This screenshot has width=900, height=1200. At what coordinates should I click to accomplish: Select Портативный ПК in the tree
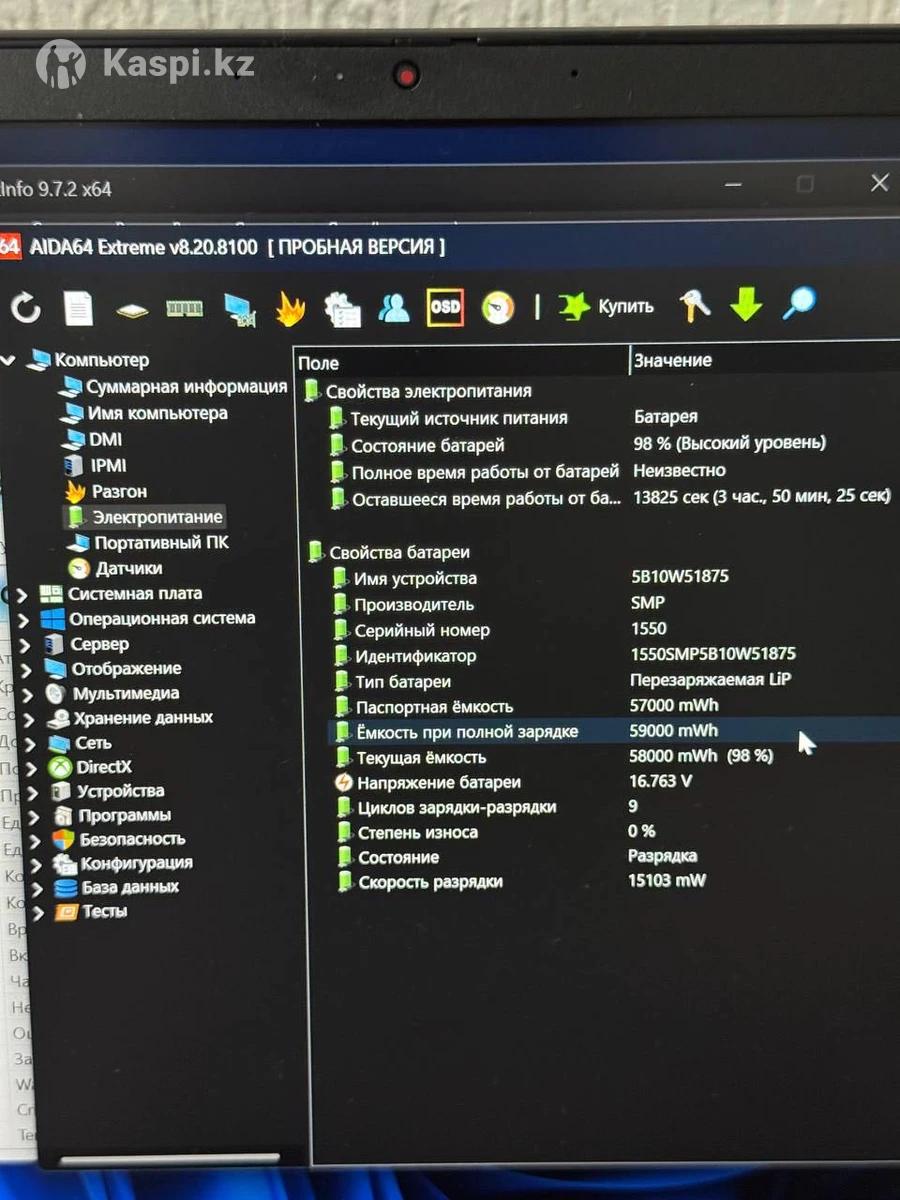click(x=160, y=543)
